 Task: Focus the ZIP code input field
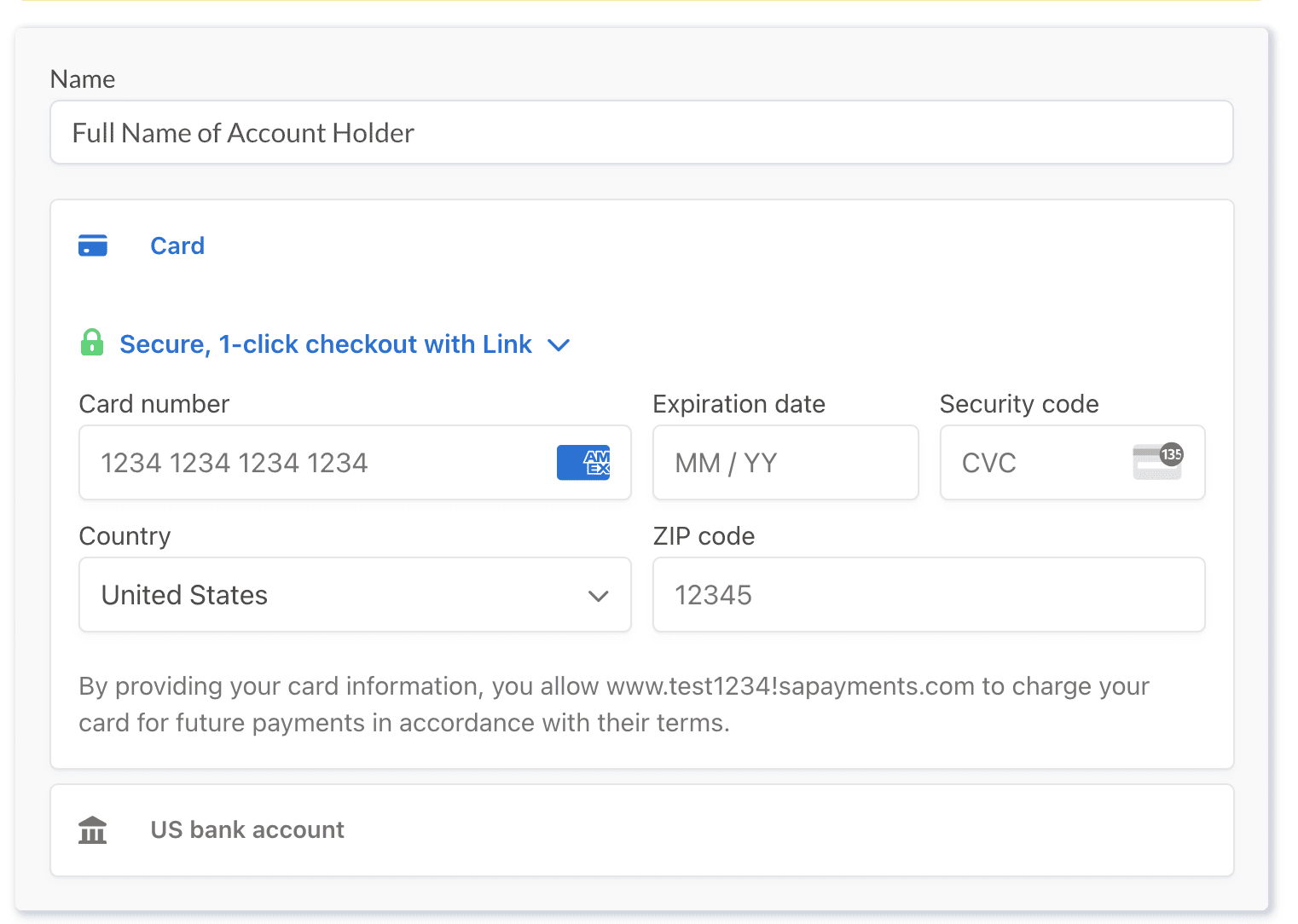(928, 595)
